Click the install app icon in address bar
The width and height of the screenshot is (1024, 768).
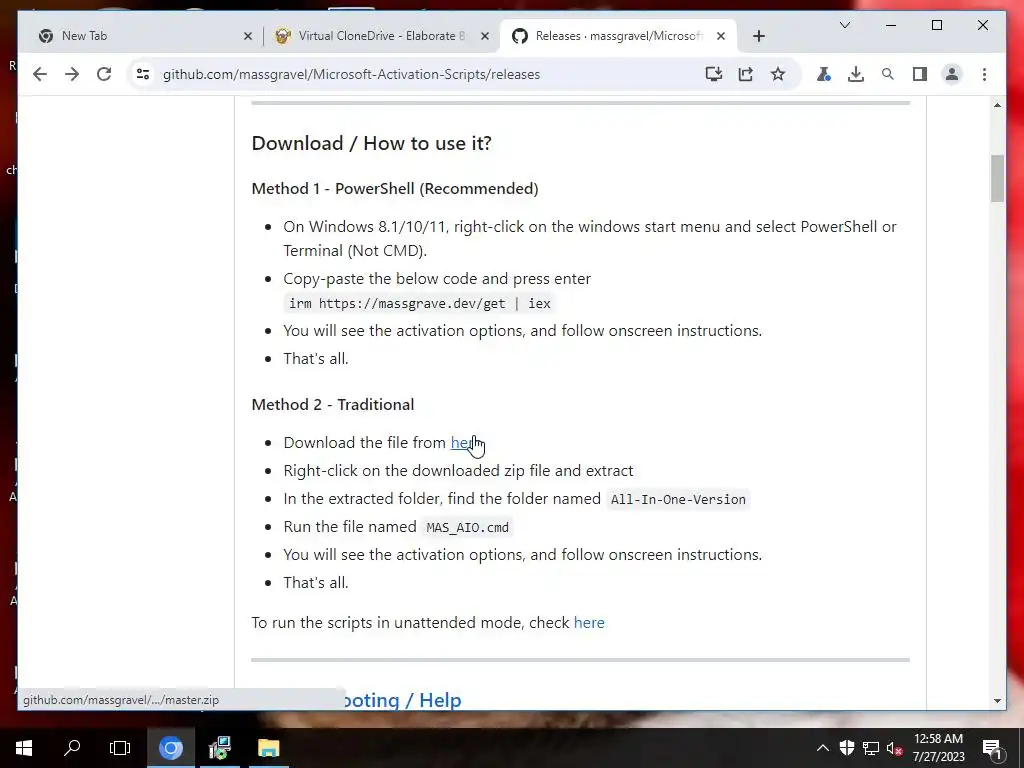click(714, 74)
